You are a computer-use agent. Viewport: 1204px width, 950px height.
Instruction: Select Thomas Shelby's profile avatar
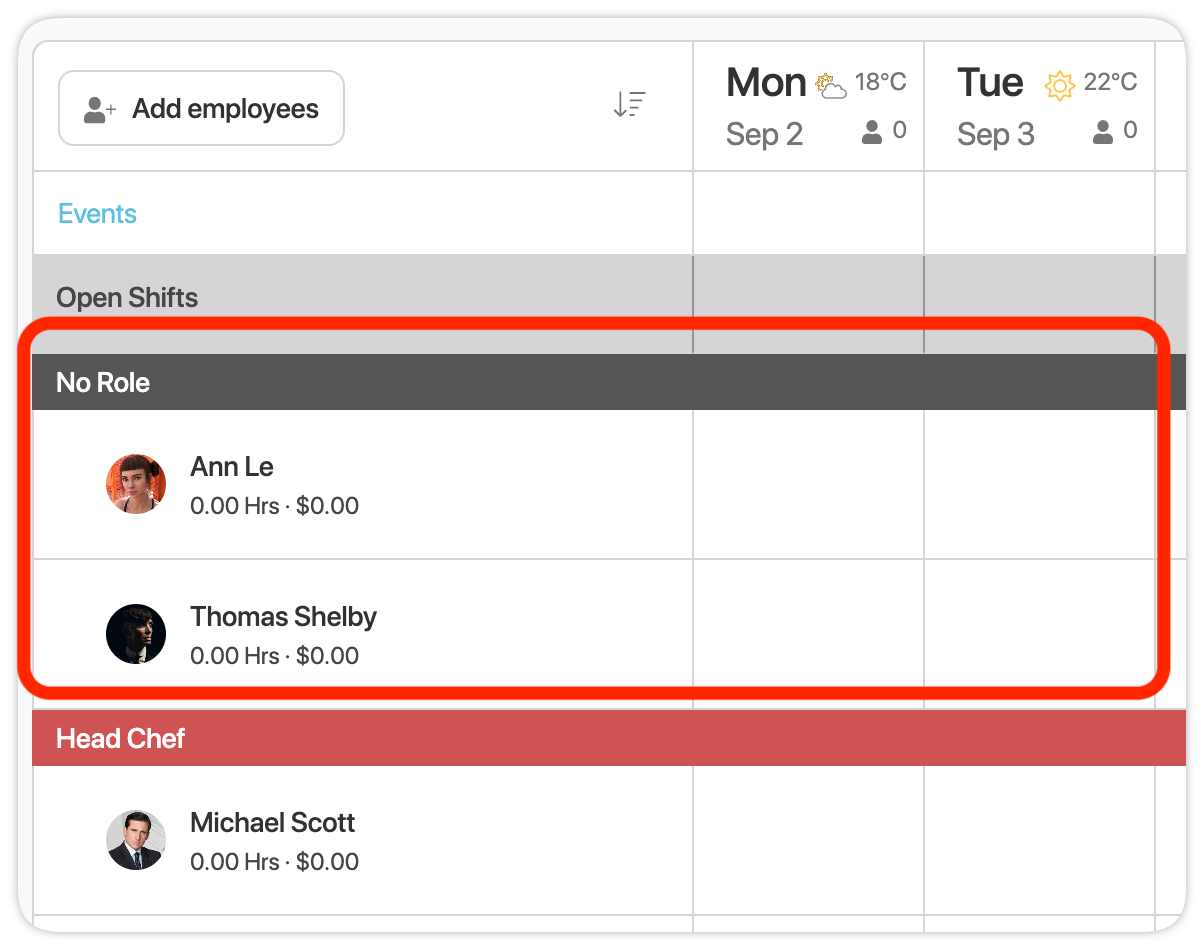click(x=136, y=634)
